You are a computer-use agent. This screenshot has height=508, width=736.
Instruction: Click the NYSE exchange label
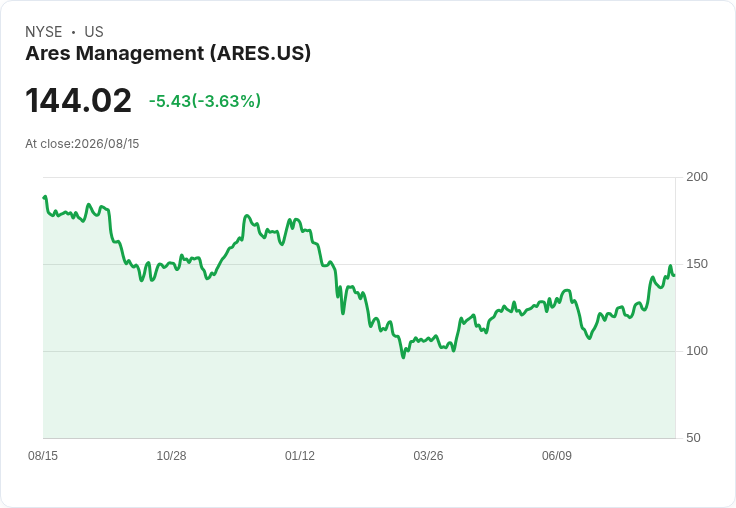[x=44, y=32]
